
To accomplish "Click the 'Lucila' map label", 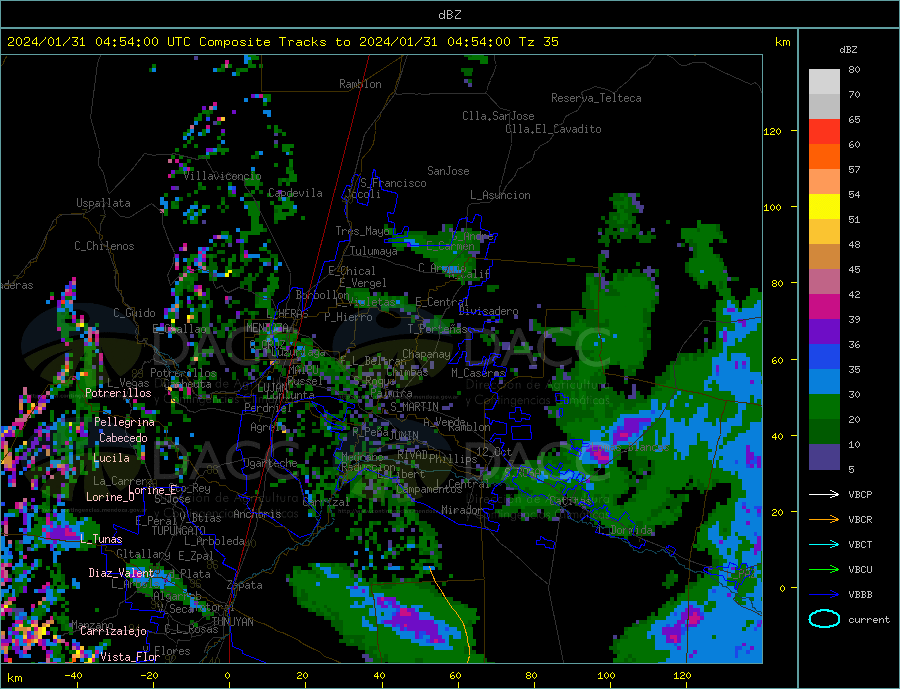I will [x=111, y=458].
